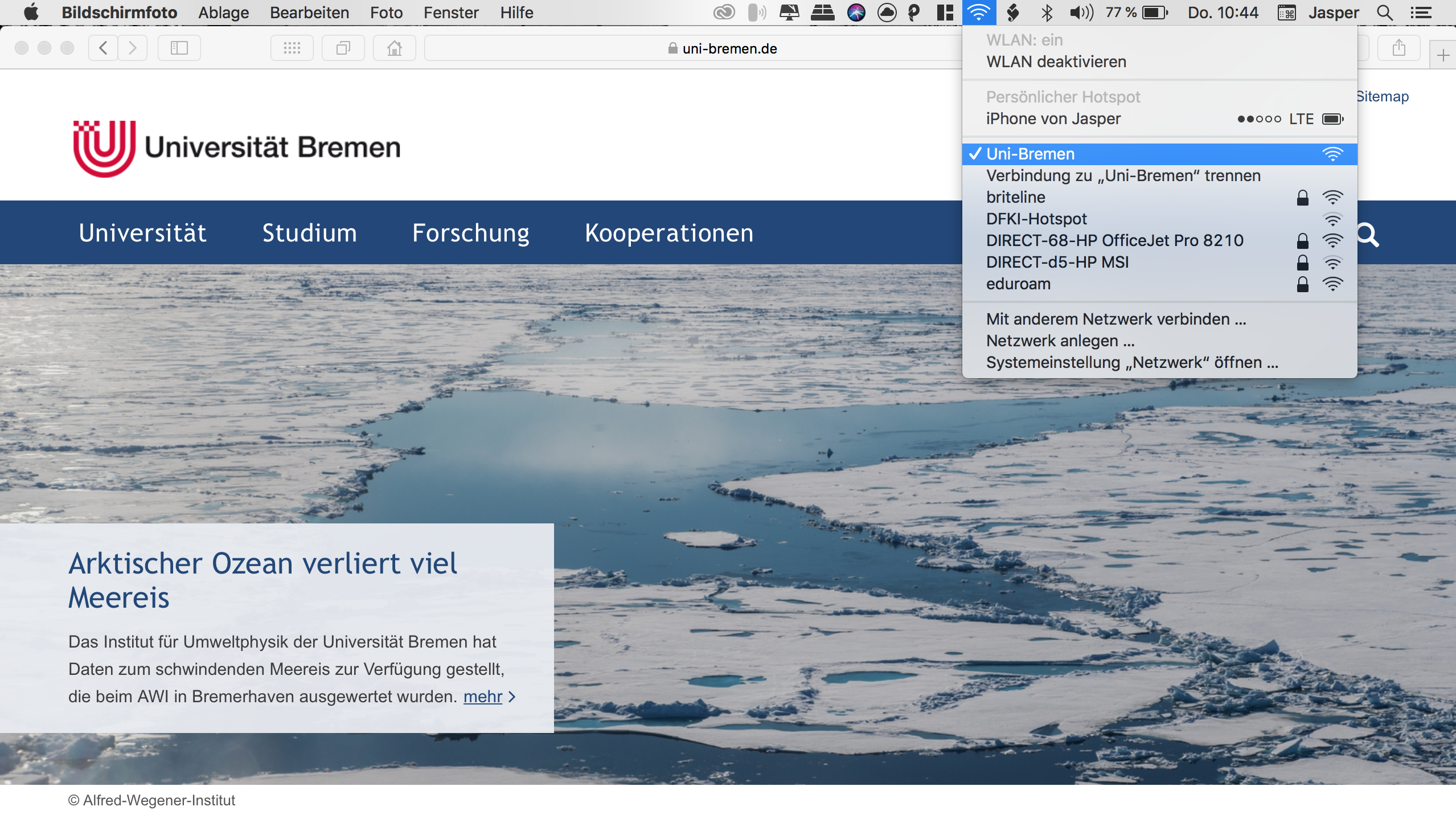Click the home page toolbar icon
1456x819 pixels.
(394, 48)
